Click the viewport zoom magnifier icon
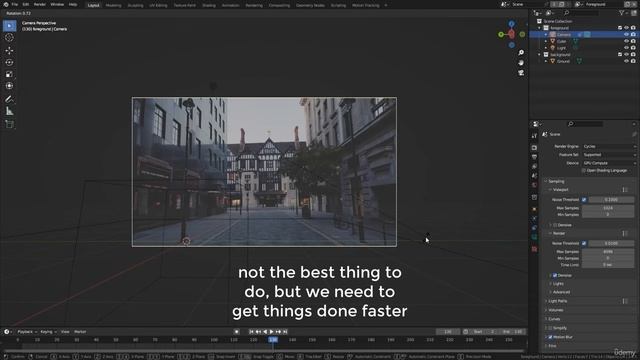Viewport: 640px width, 360px height. point(521,53)
